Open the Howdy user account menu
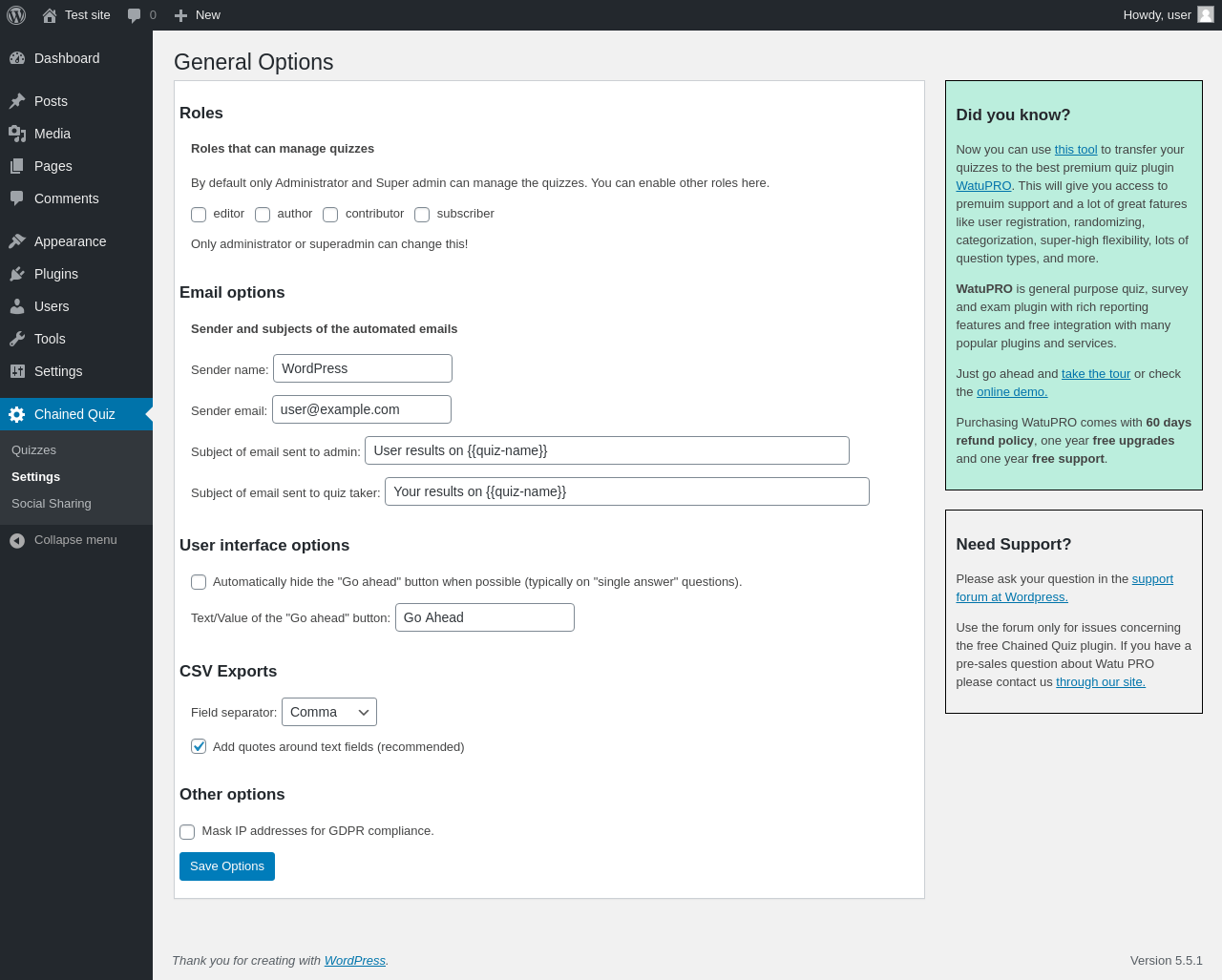This screenshot has height=980, width=1222. pyautogui.click(x=1167, y=15)
